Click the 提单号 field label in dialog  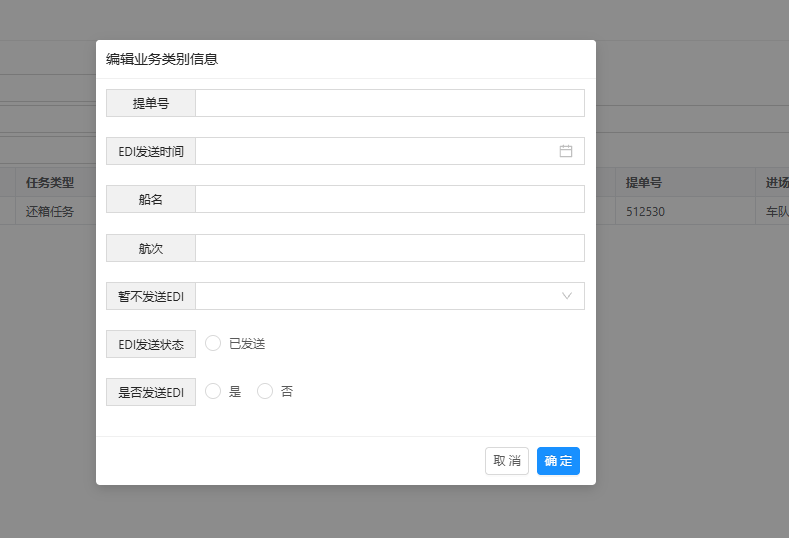pos(151,103)
